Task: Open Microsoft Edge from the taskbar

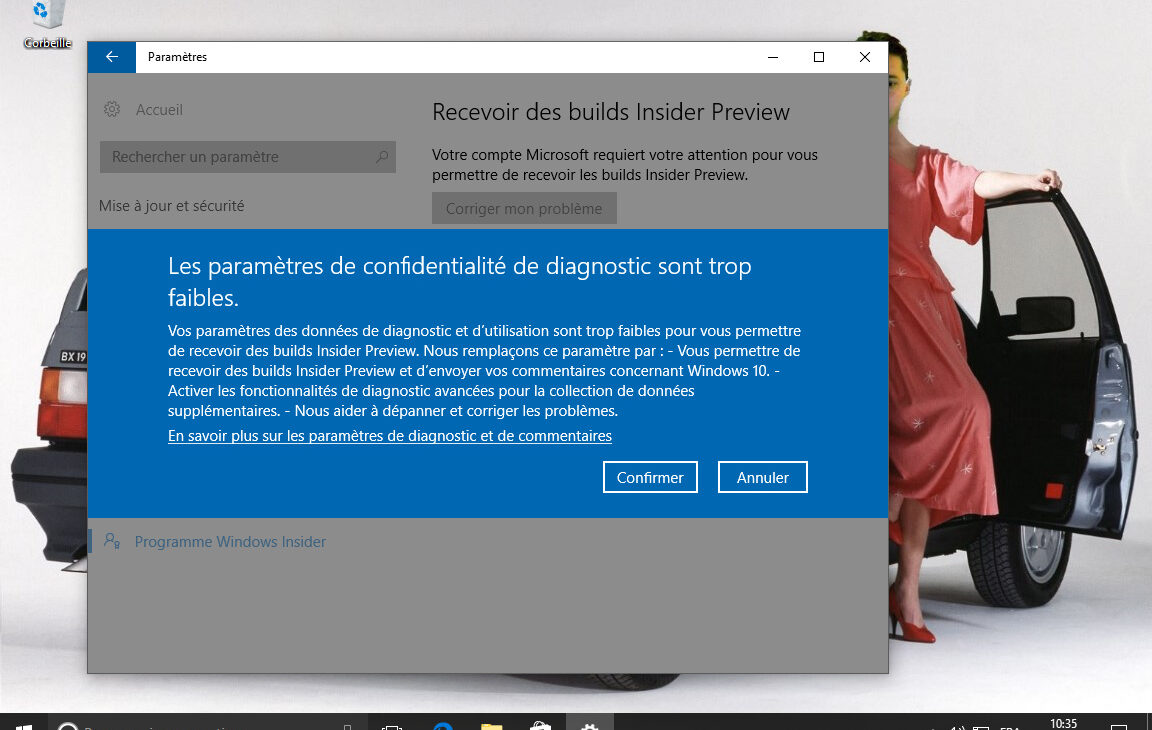Action: (441, 722)
